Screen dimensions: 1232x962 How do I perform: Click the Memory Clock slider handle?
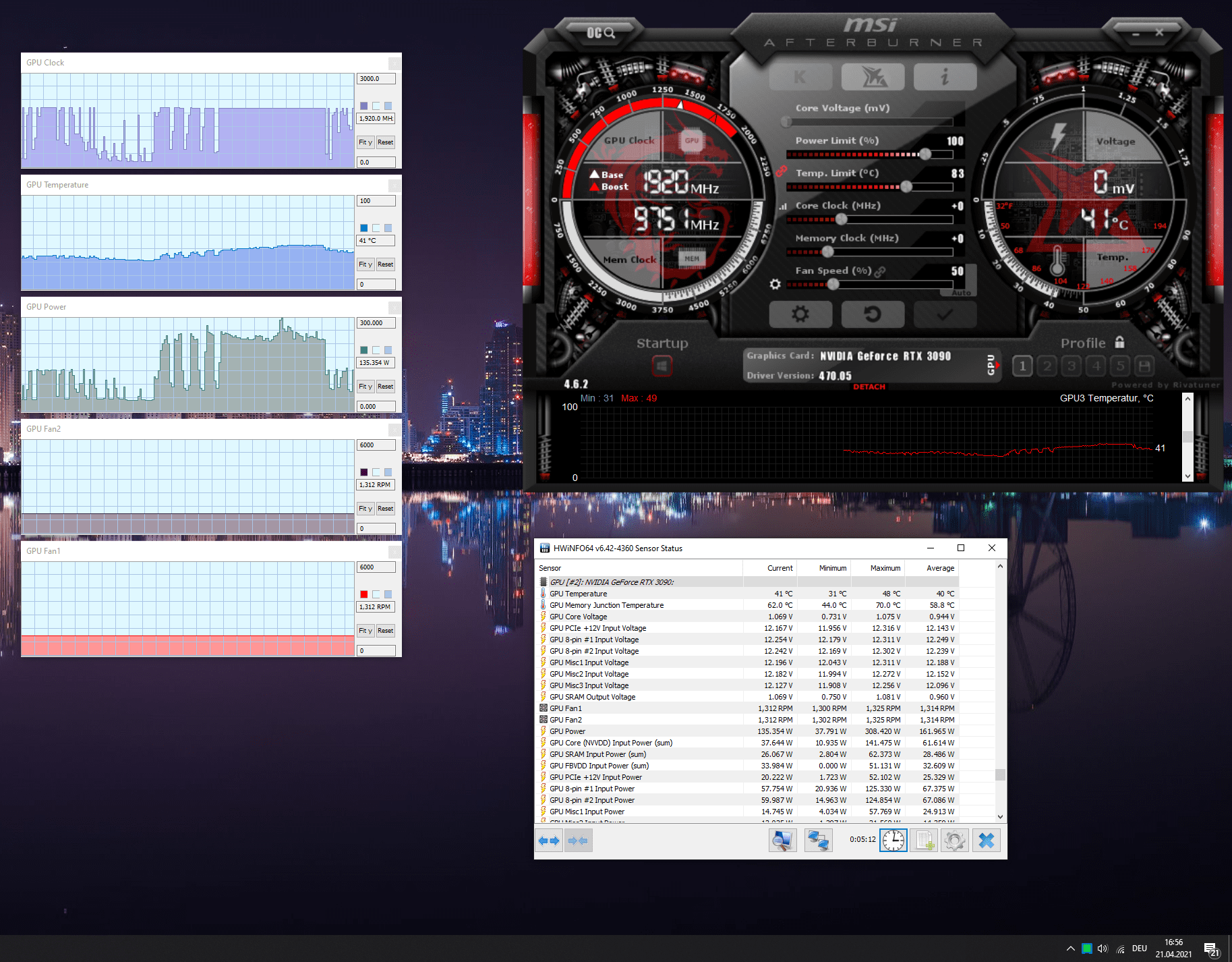tap(827, 252)
